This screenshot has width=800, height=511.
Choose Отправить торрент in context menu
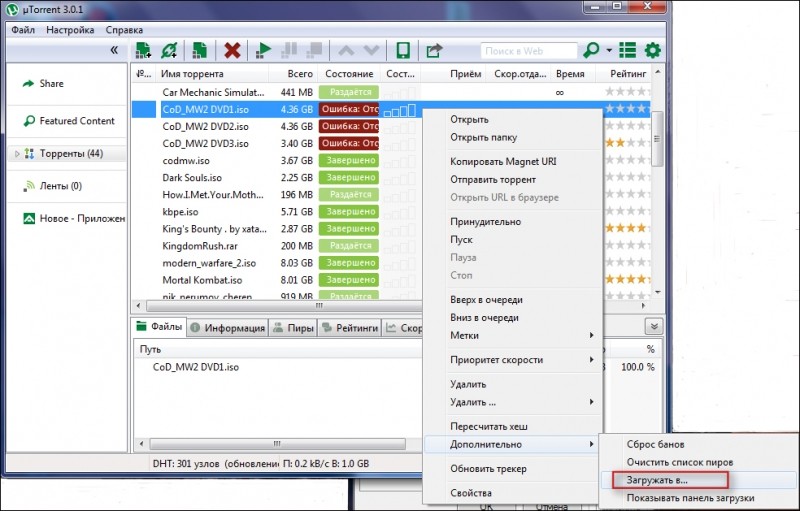[493, 180]
